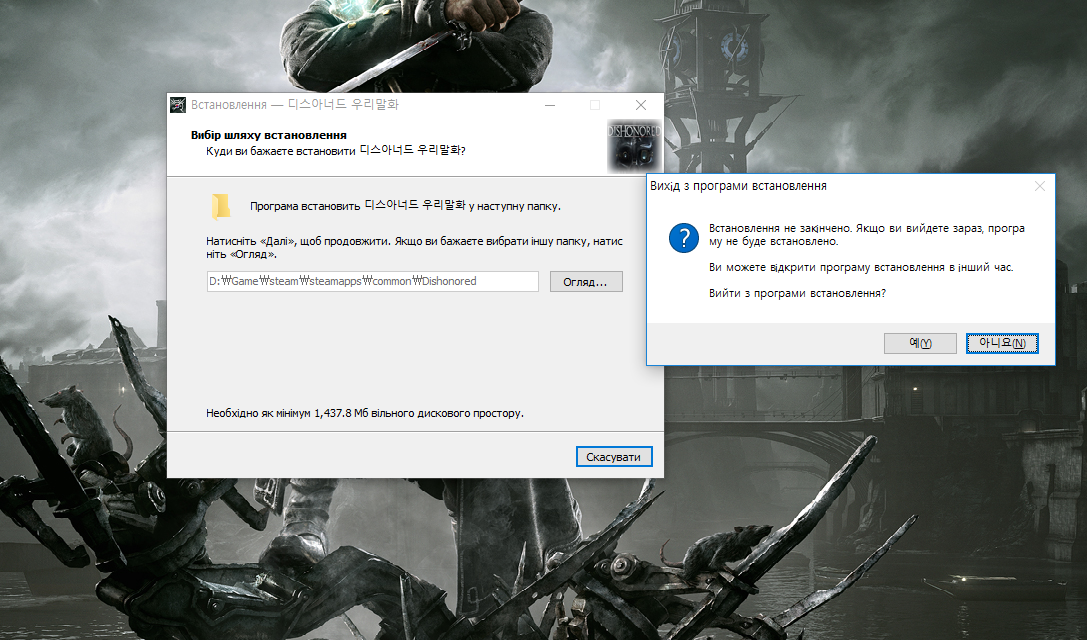The image size is (1087, 640).
Task: Close the Встановлення installer window
Action: pos(641,105)
